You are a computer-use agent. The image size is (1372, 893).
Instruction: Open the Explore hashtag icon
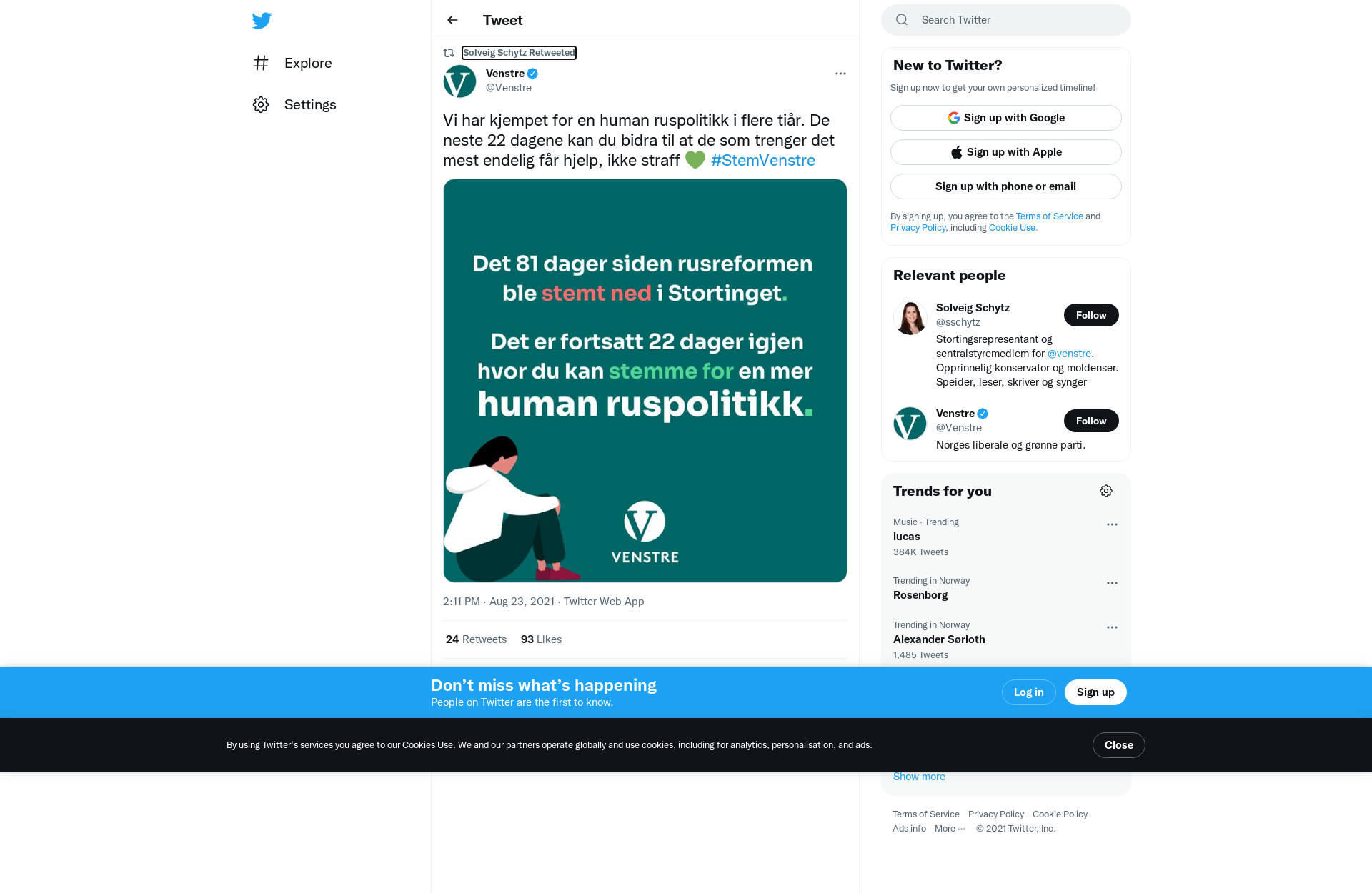click(x=261, y=64)
